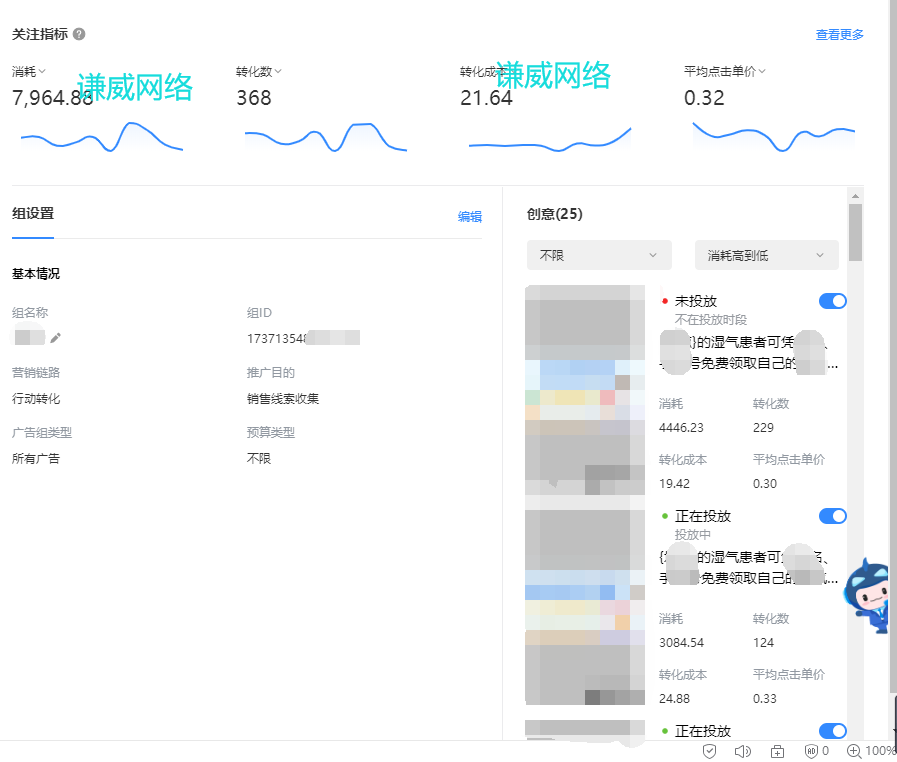Image resolution: width=897 pixels, height=762 pixels.
Task: Click the creatives panel scrollbar thumb
Action: (x=855, y=232)
